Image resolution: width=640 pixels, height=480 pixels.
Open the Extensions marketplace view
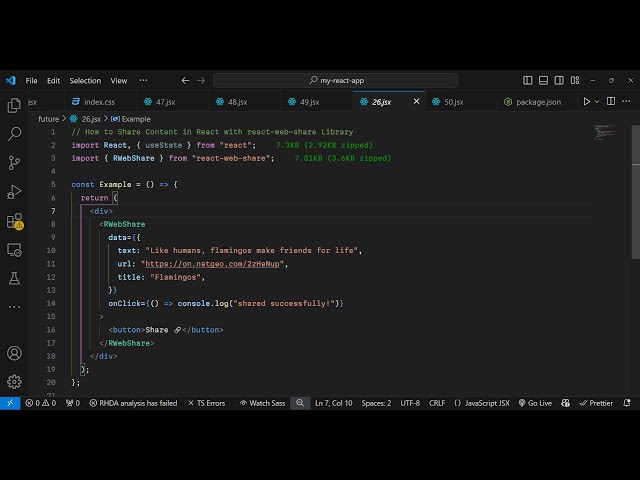tap(14, 220)
